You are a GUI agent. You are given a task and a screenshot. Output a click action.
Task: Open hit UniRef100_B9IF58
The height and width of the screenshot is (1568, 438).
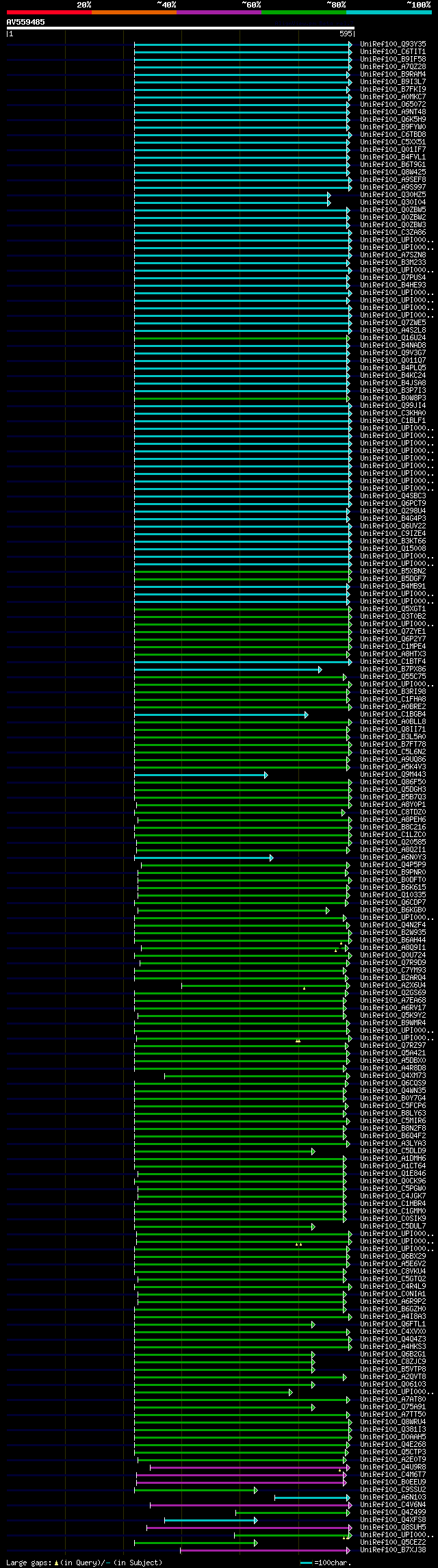pos(393,60)
